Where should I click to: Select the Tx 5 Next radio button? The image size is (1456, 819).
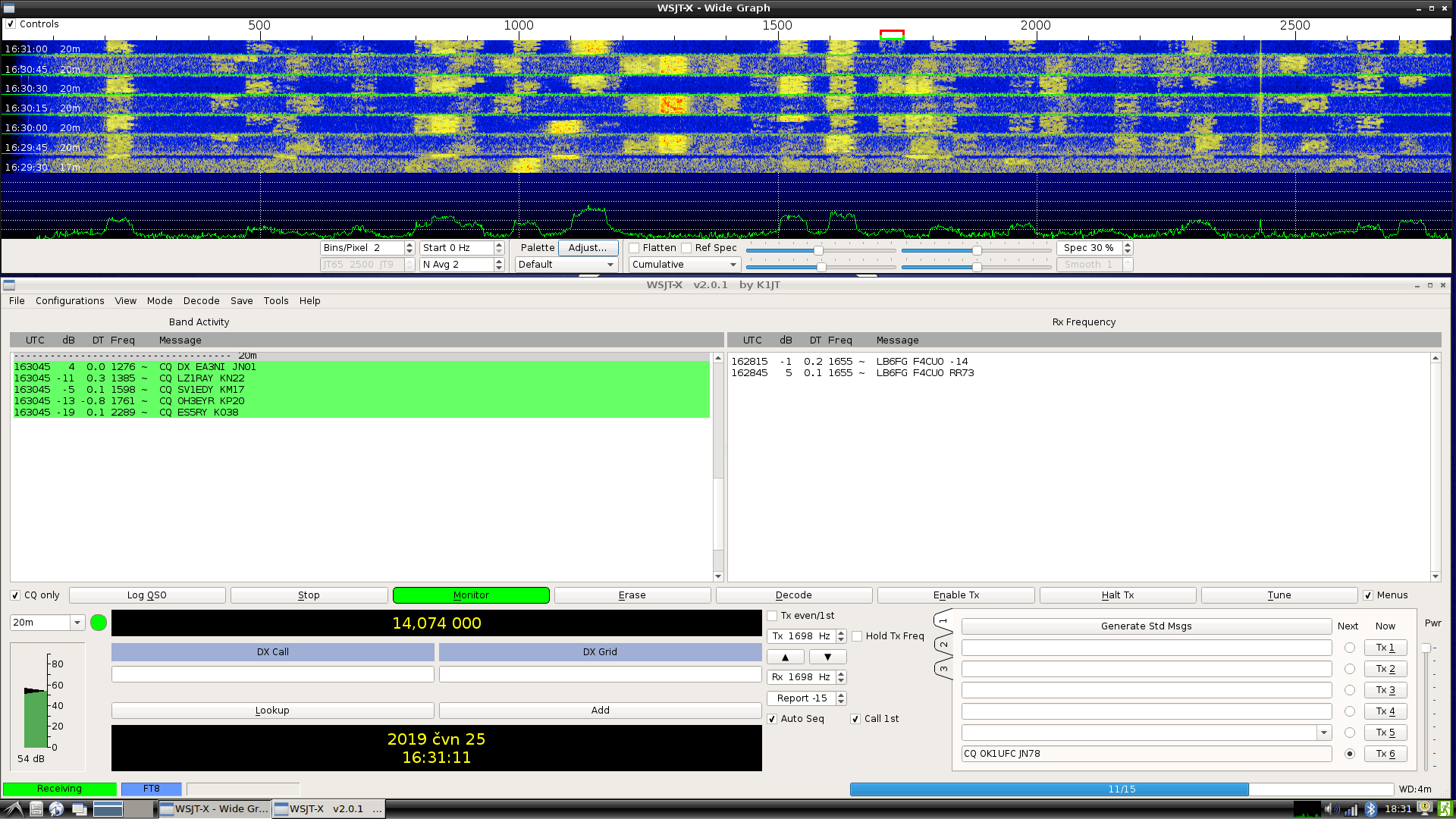[x=1350, y=733]
